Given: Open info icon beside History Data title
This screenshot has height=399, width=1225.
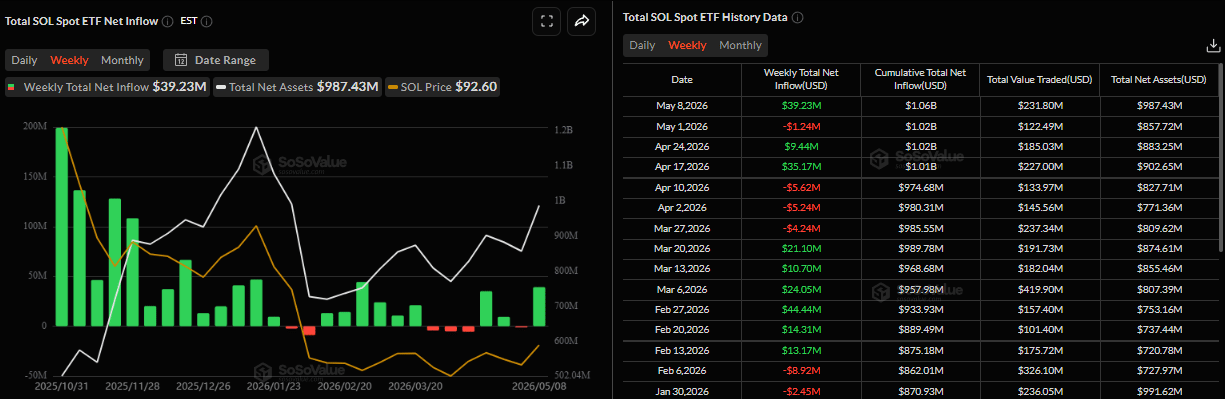Looking at the screenshot, I should (798, 17).
